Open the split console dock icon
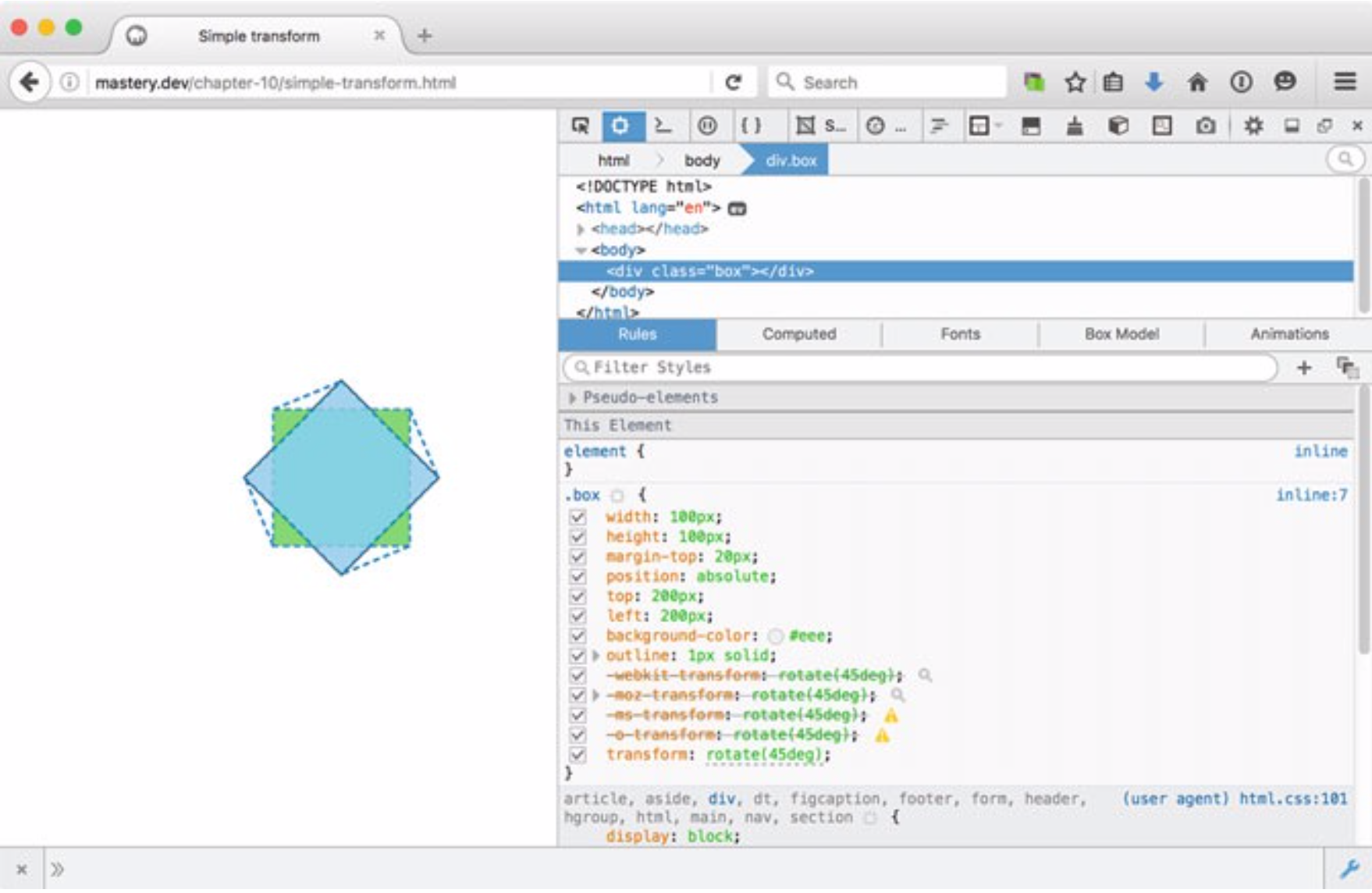Screen dimensions: 1372x893 pyautogui.click(x=1292, y=126)
